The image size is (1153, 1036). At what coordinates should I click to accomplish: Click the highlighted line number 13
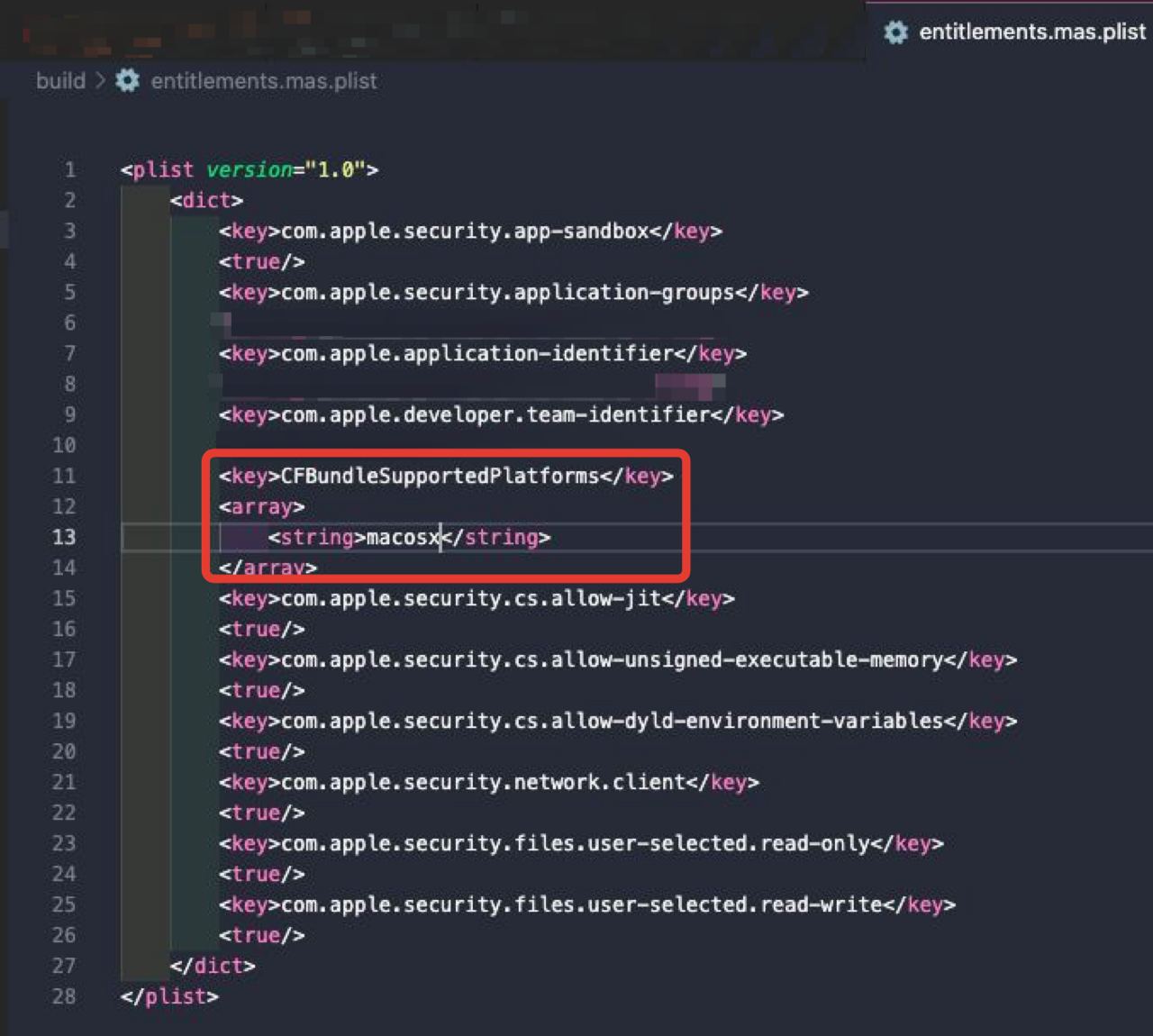click(x=64, y=537)
